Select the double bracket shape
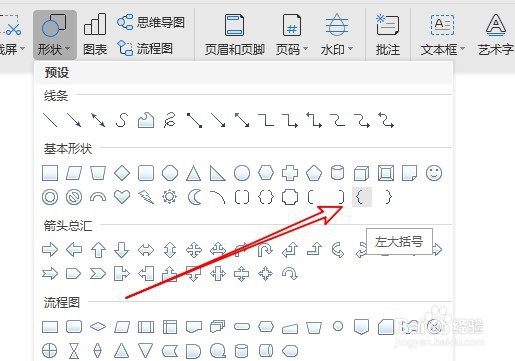 click(x=242, y=197)
